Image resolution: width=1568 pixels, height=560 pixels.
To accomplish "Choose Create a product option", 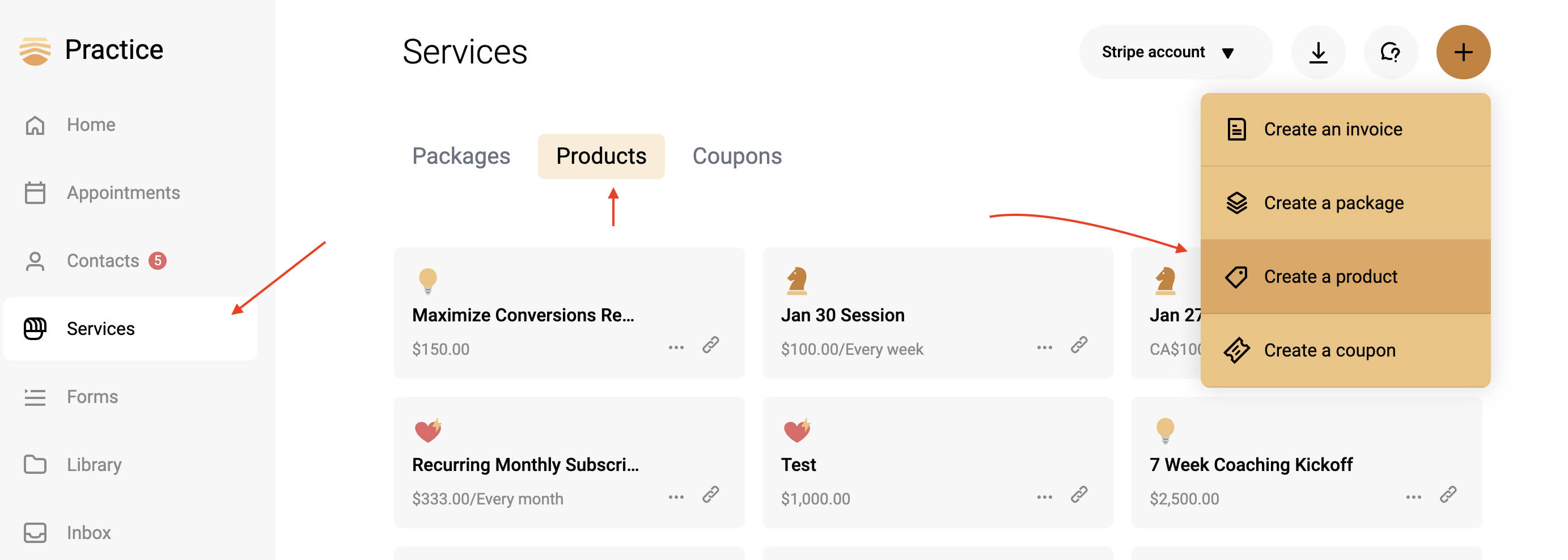I will click(1345, 277).
